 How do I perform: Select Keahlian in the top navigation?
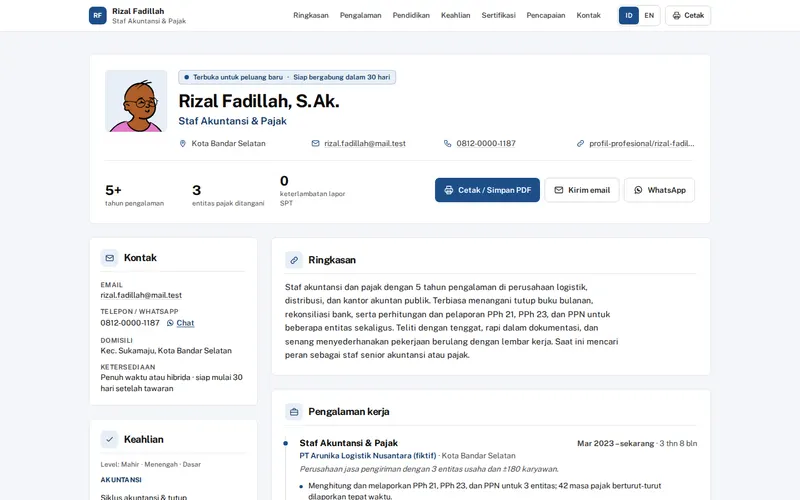[x=456, y=15]
